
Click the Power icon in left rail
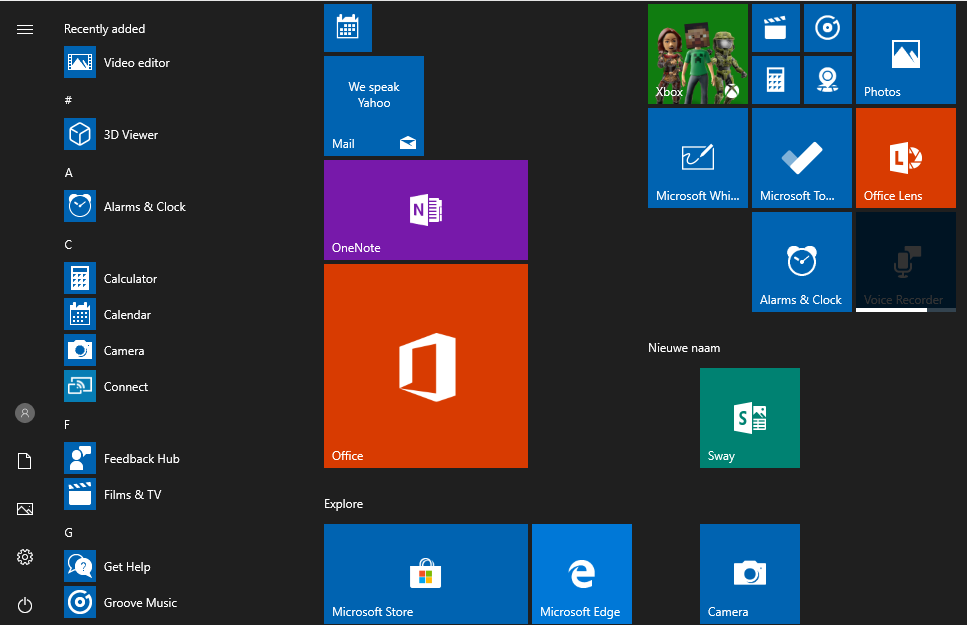[x=25, y=605]
